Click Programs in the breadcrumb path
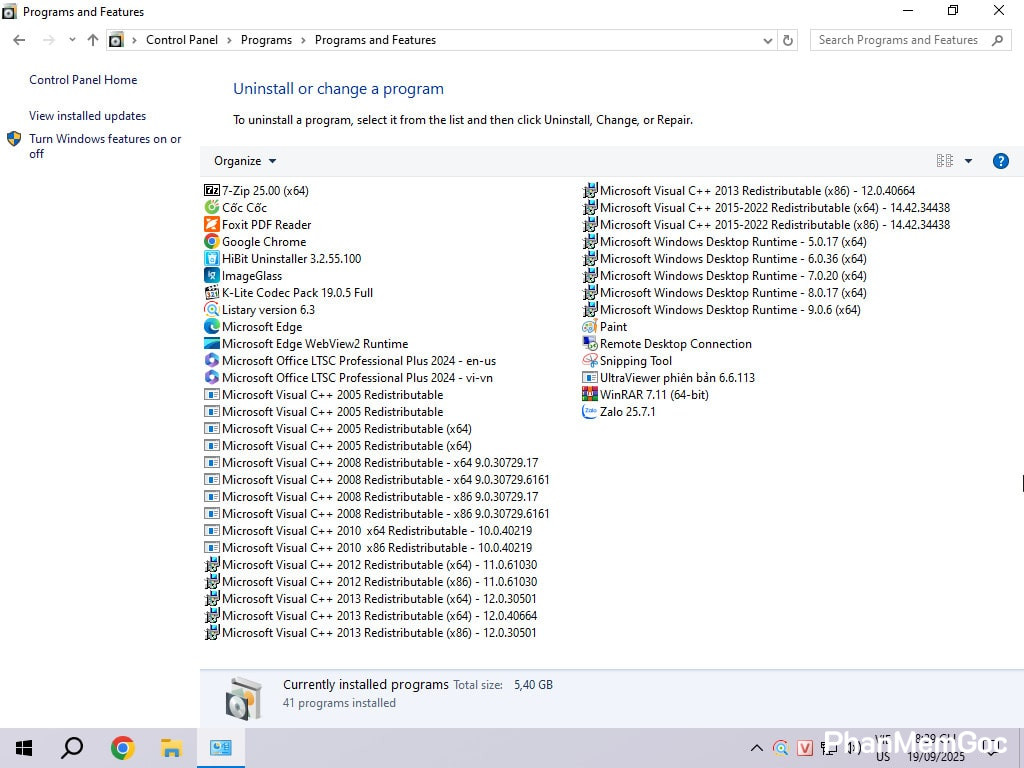Screen dimensions: 1024x768 266,40
